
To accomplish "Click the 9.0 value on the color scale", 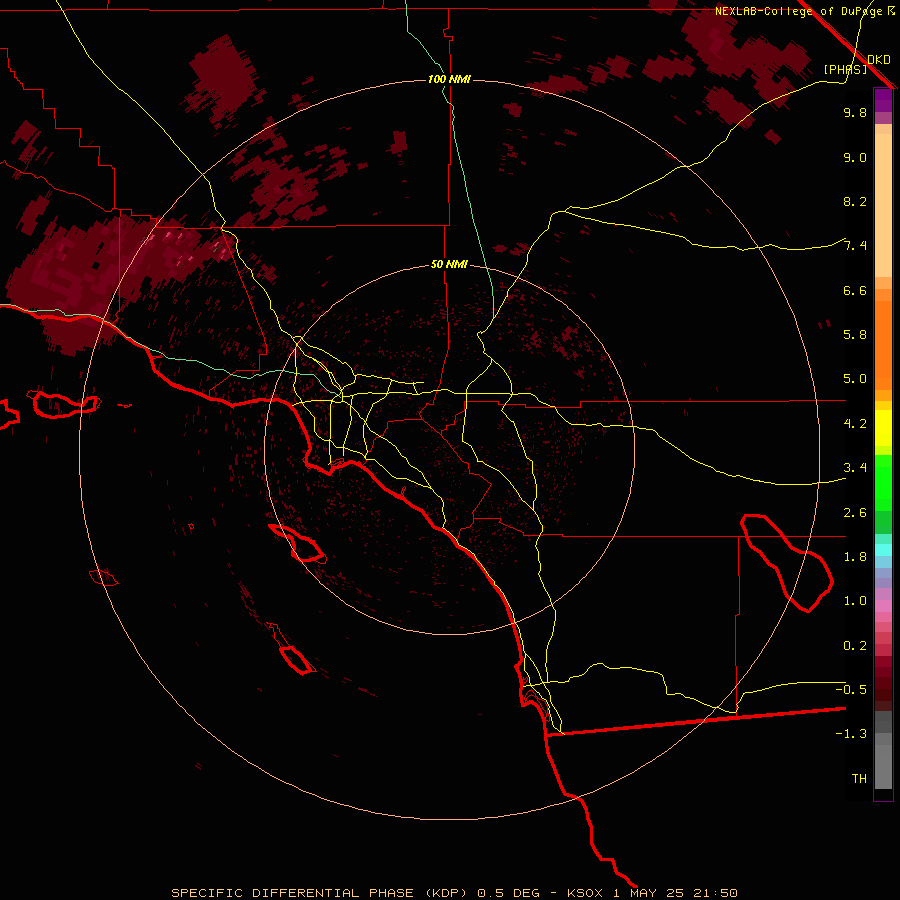I will (855, 158).
